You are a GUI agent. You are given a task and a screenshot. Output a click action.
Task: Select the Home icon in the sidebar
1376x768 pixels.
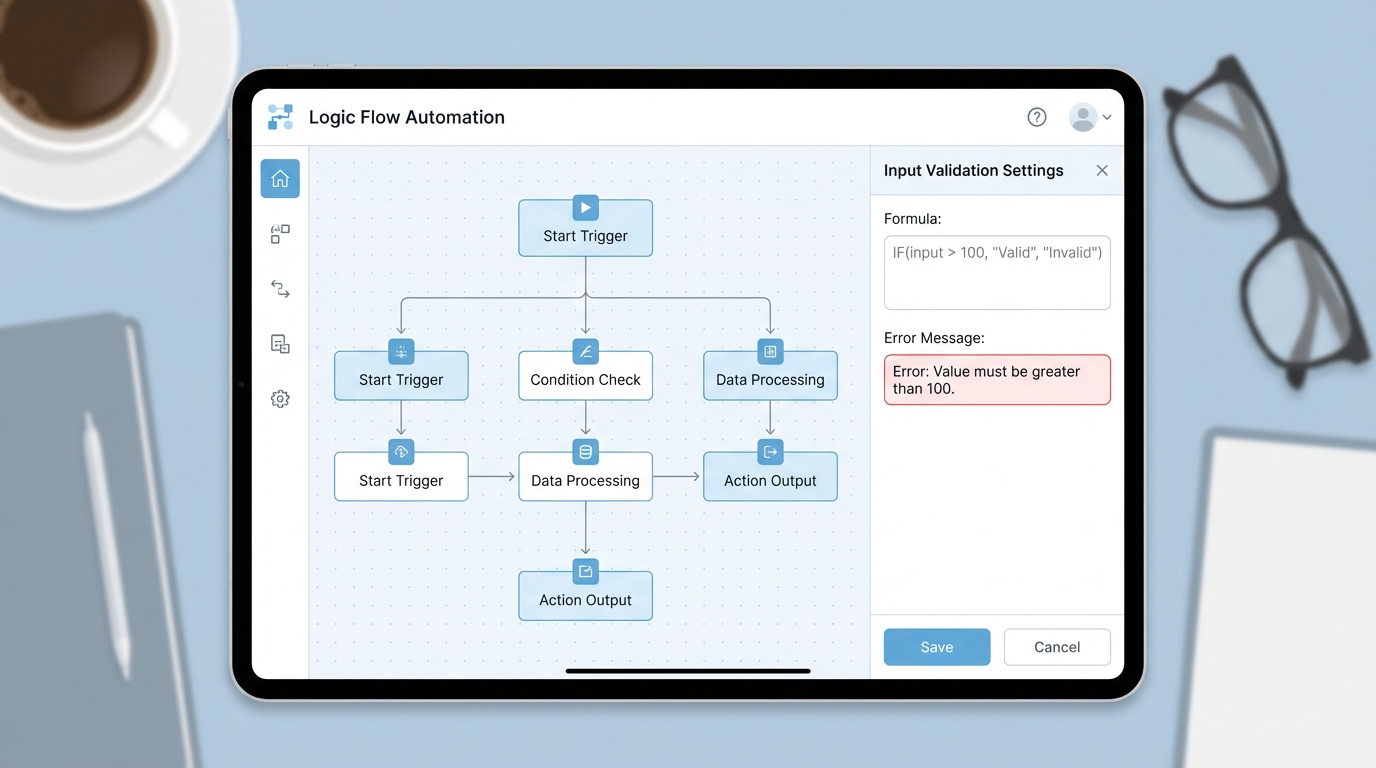point(280,178)
